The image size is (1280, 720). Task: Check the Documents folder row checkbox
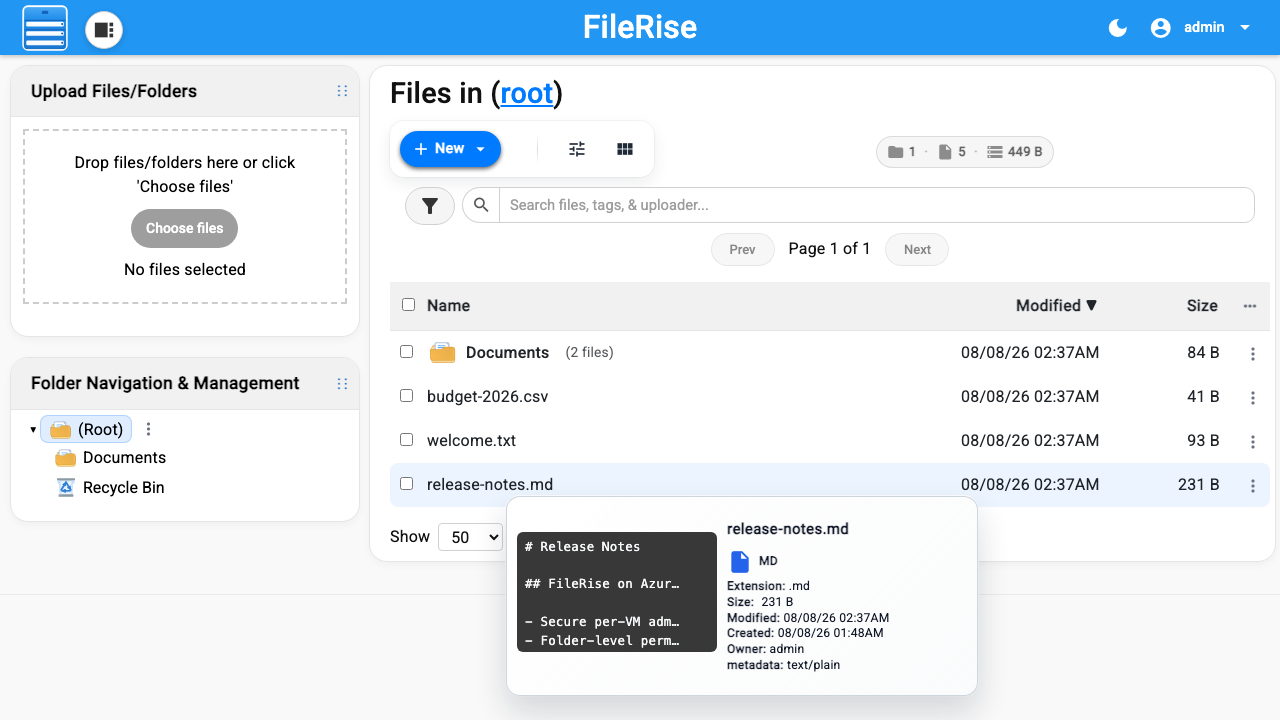click(x=406, y=352)
